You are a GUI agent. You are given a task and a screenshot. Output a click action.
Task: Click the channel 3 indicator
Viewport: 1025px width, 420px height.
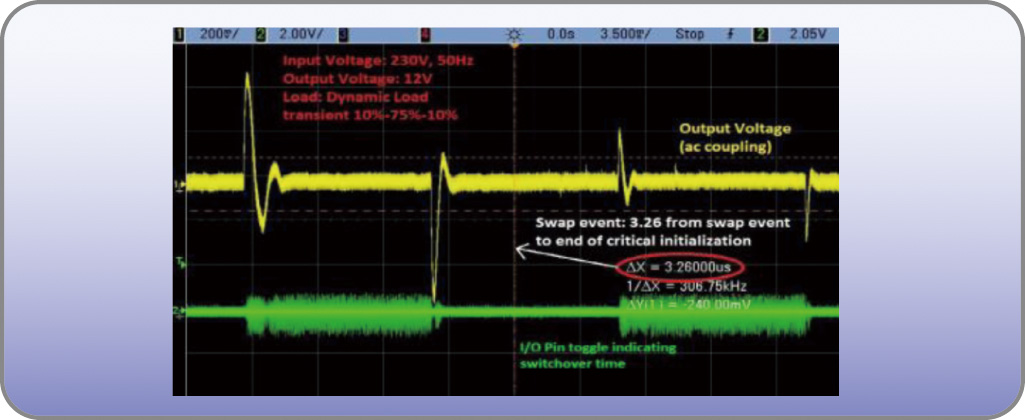click(x=343, y=34)
